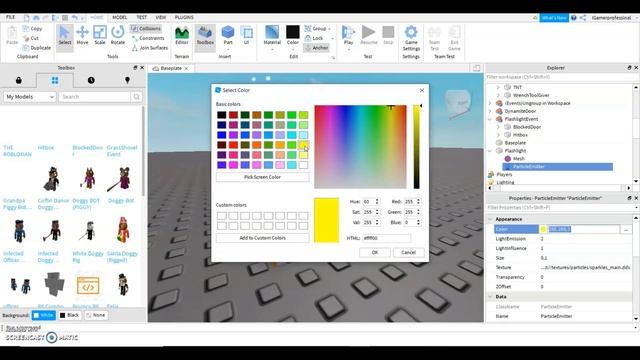Image resolution: width=640 pixels, height=360 pixels.
Task: Click the Toolbox search magnifier icon
Action: (x=136, y=97)
